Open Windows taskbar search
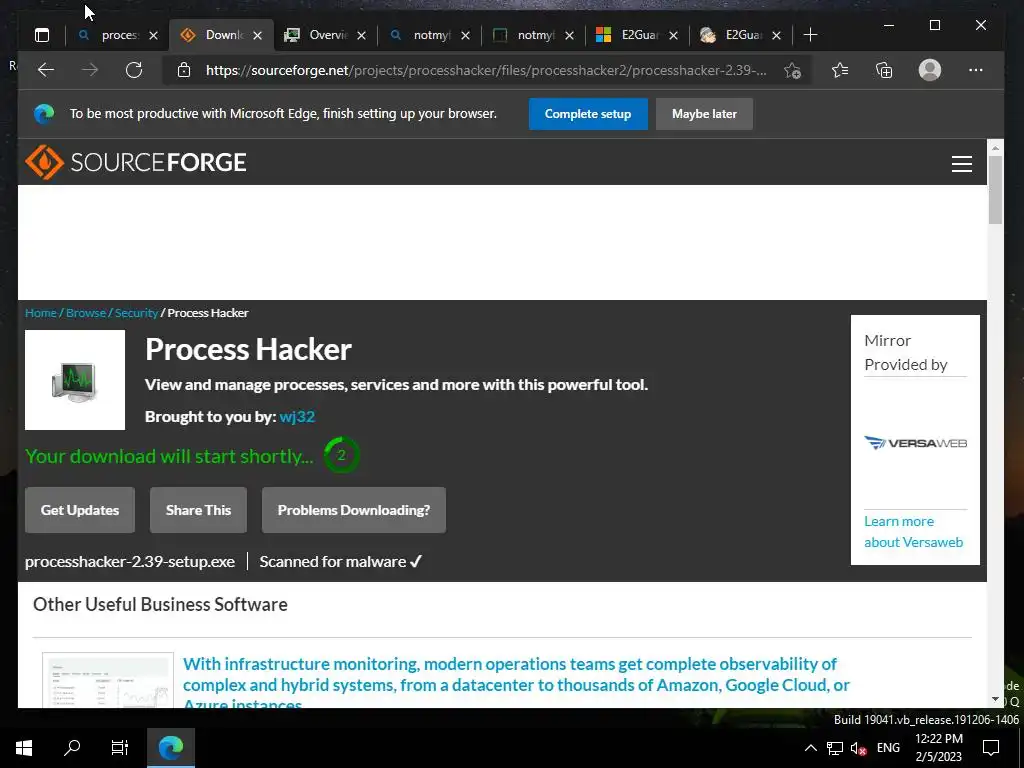Image resolution: width=1024 pixels, height=768 pixels. [72, 748]
